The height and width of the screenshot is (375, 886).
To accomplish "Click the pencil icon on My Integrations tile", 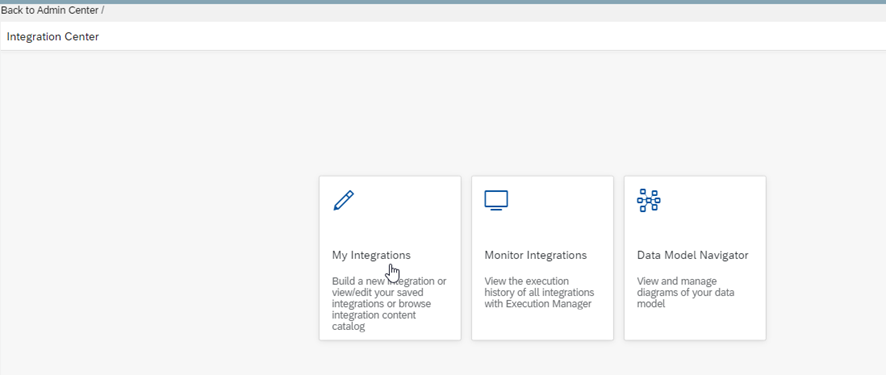I will (x=344, y=200).
